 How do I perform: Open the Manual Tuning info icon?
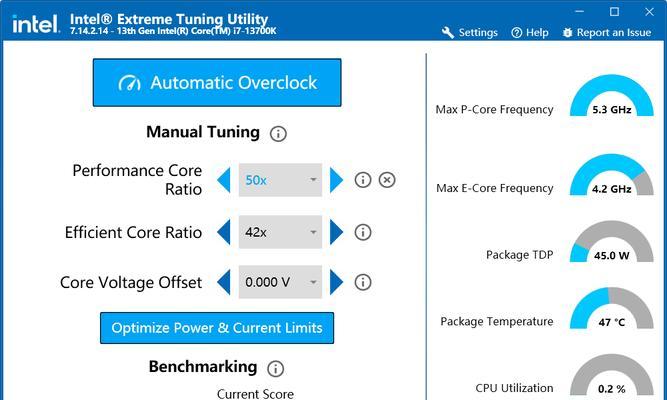(278, 134)
